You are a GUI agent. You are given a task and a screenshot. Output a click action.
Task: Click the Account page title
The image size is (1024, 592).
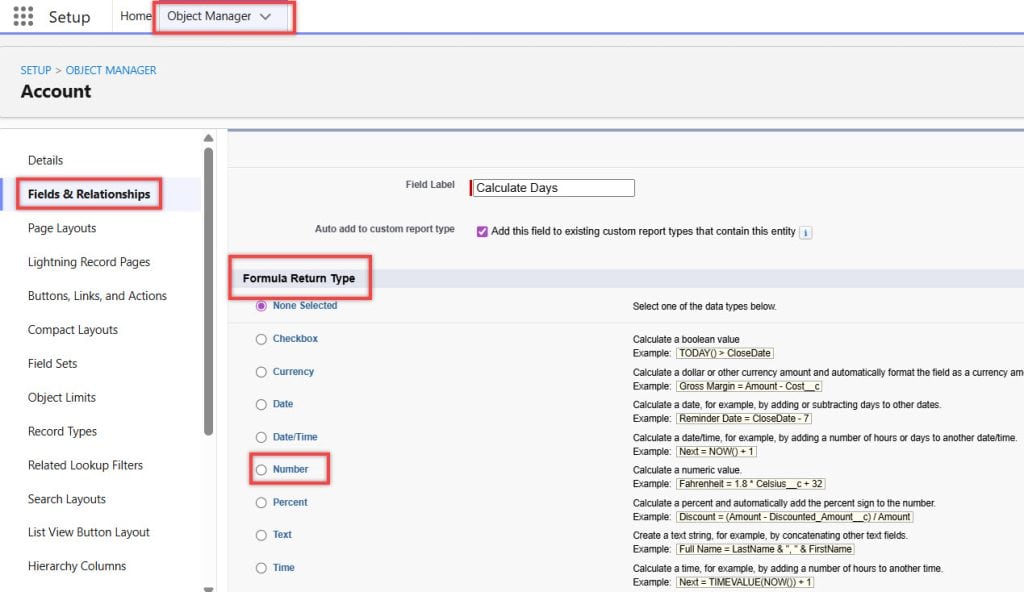pos(56,91)
